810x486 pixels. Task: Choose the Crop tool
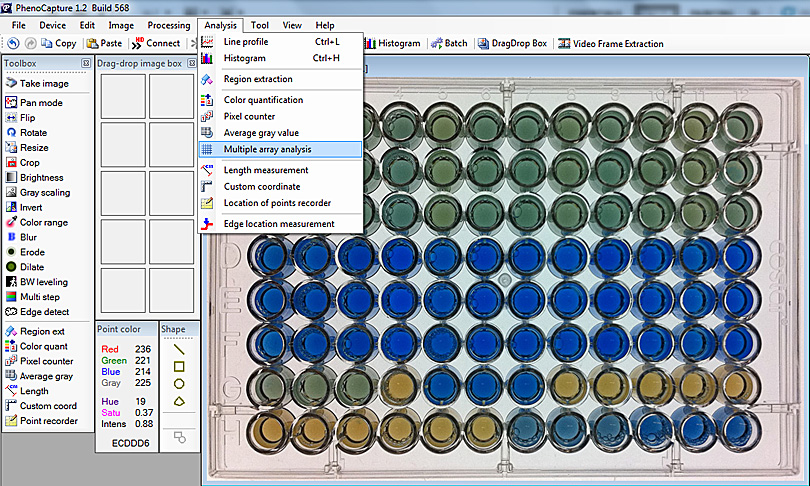(29, 162)
